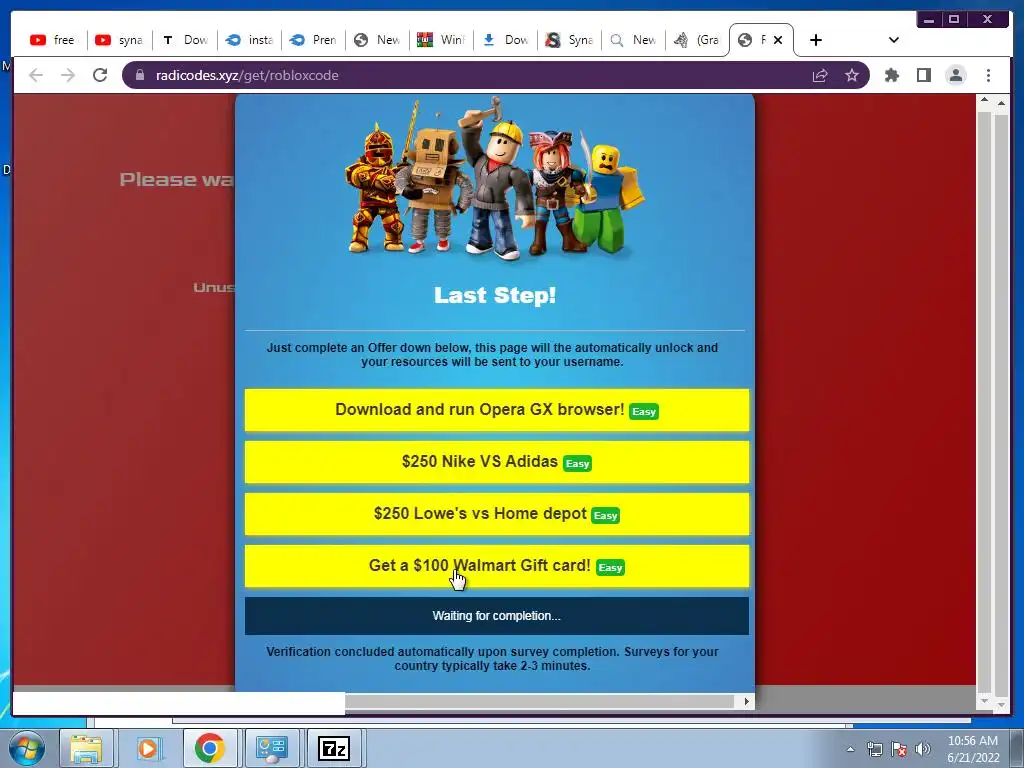Click the Share this page icon

coord(820,75)
